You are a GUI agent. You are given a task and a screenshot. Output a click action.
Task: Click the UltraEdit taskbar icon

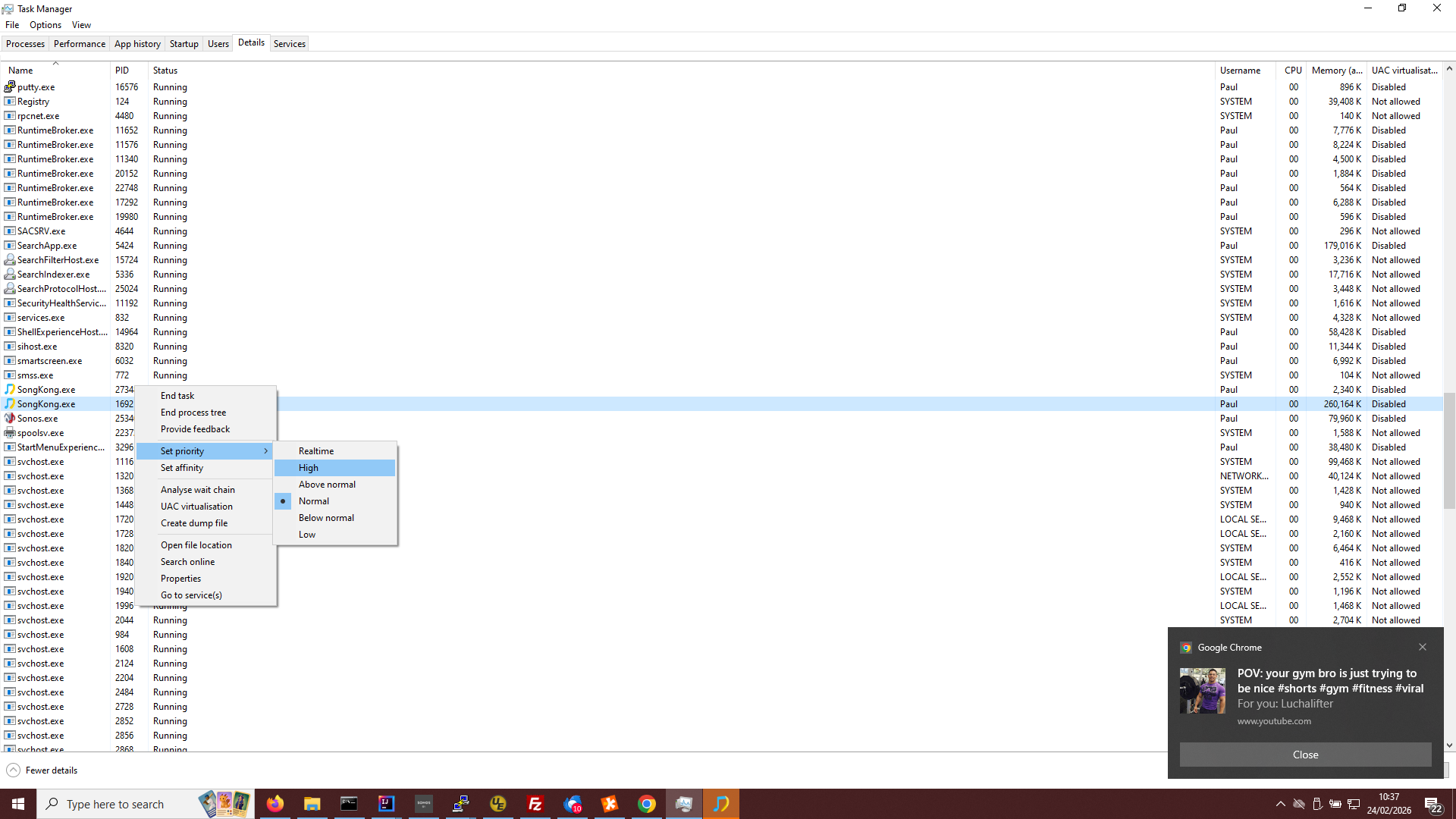click(498, 804)
